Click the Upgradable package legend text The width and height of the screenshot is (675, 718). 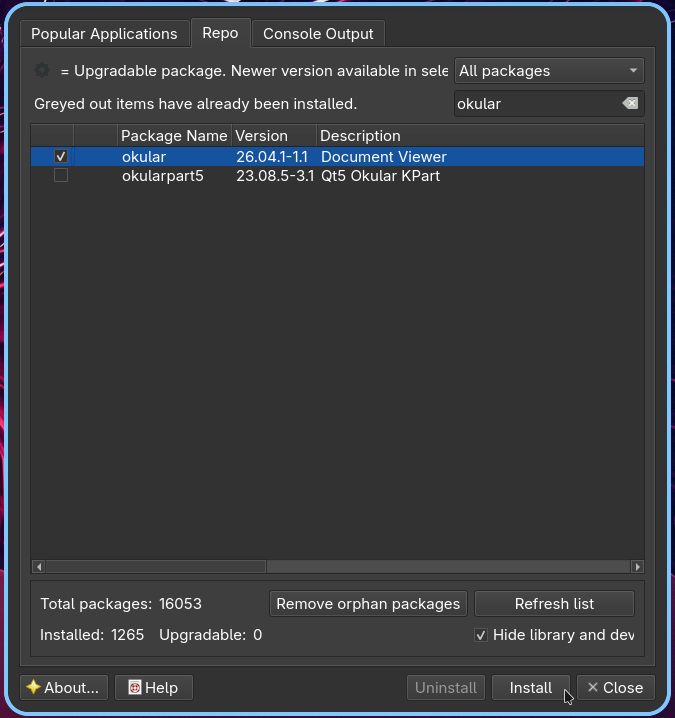254,71
